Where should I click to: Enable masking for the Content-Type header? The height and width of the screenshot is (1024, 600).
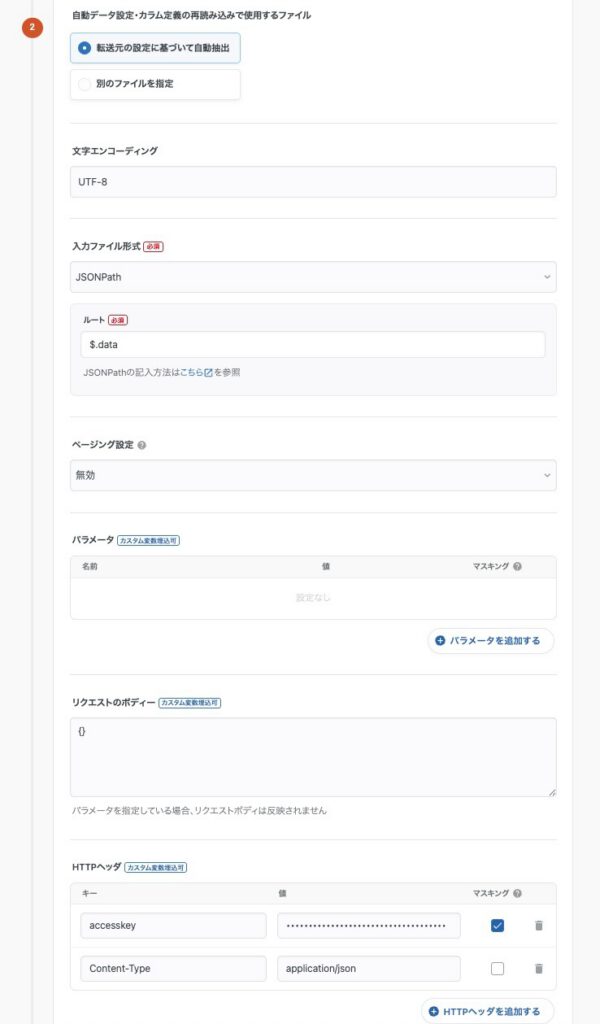[497, 968]
